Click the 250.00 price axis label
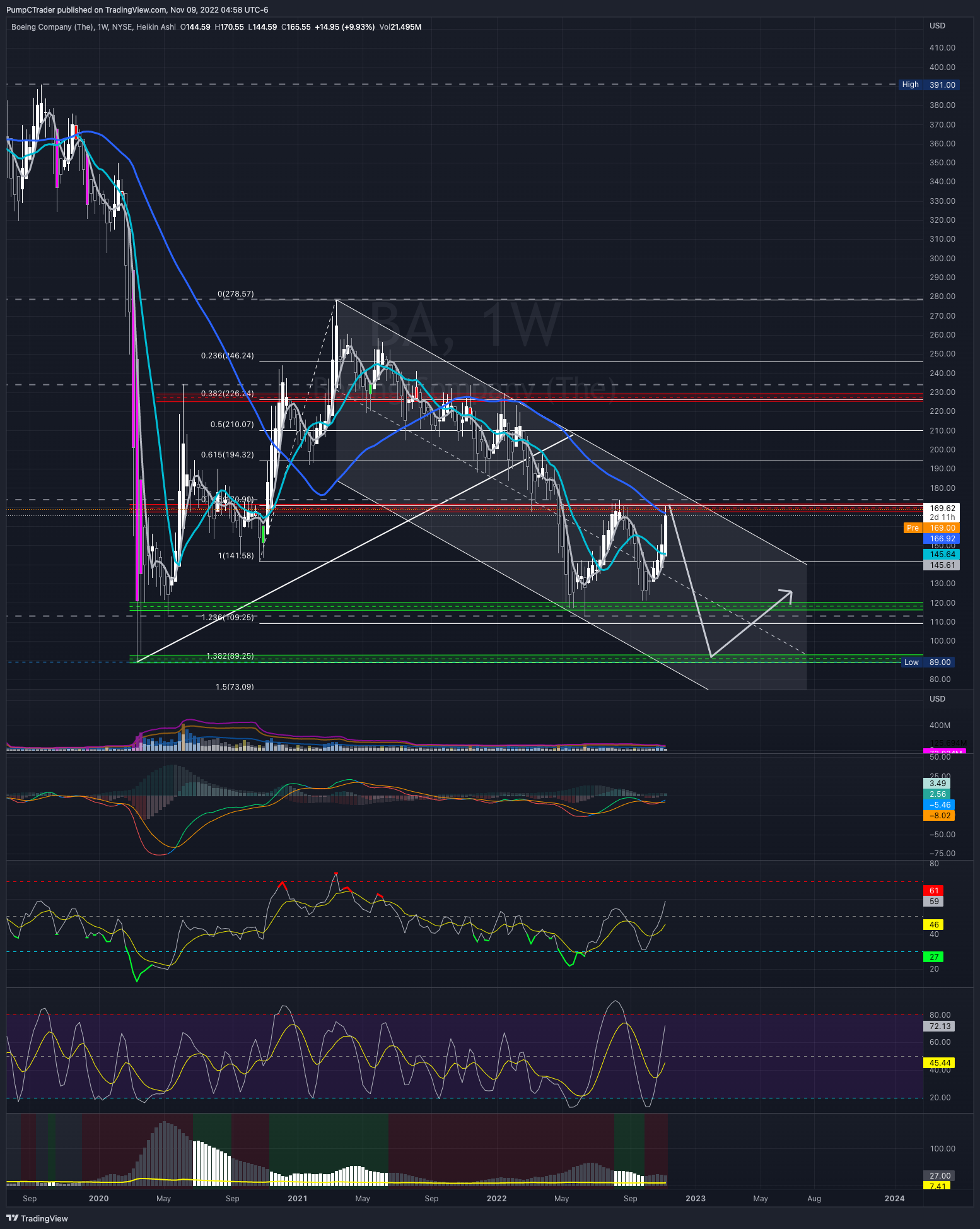 click(x=942, y=354)
